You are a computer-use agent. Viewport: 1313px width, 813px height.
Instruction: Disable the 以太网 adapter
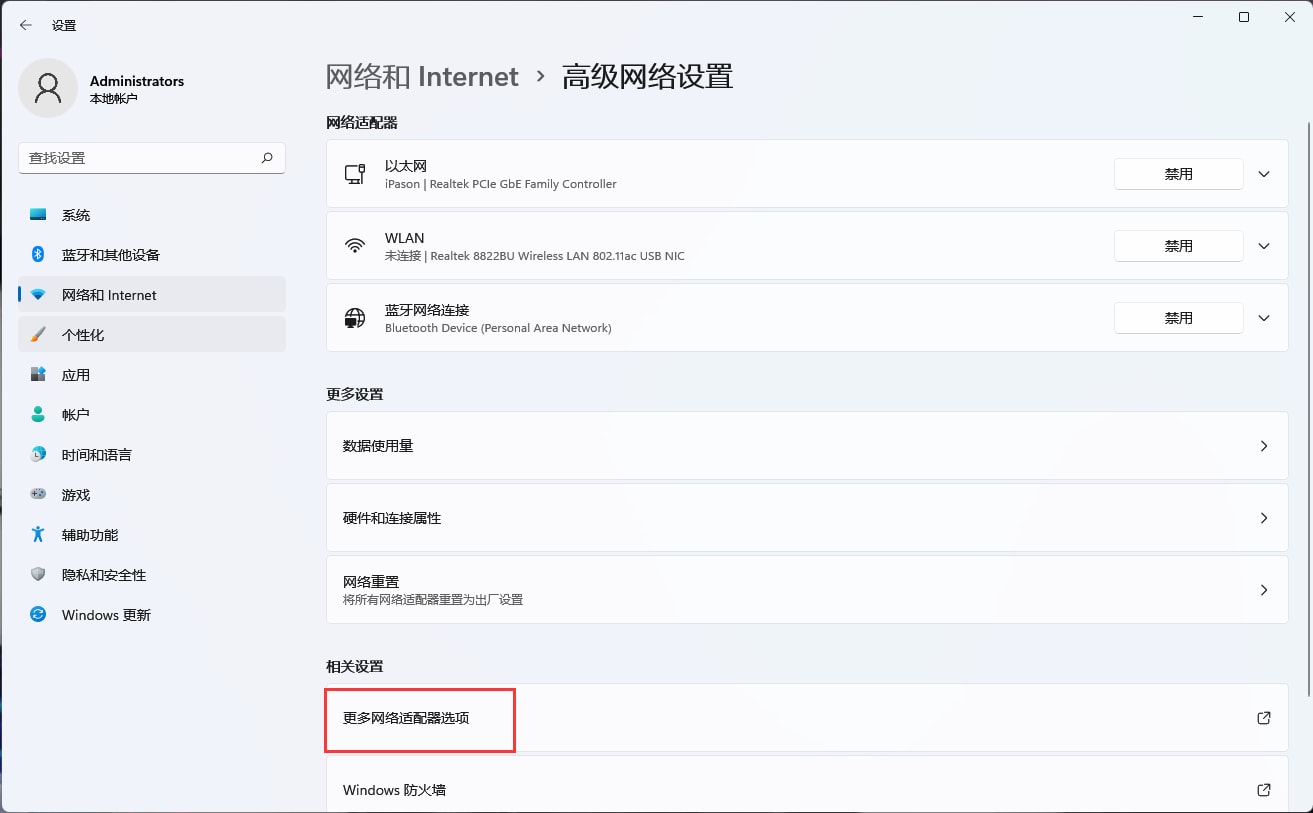click(1178, 173)
